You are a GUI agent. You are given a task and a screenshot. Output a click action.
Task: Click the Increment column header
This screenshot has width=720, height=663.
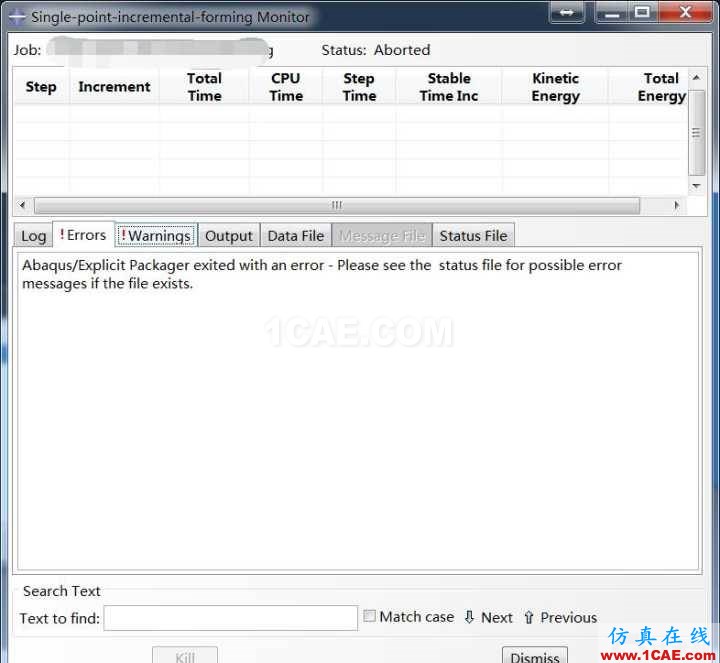(x=114, y=87)
